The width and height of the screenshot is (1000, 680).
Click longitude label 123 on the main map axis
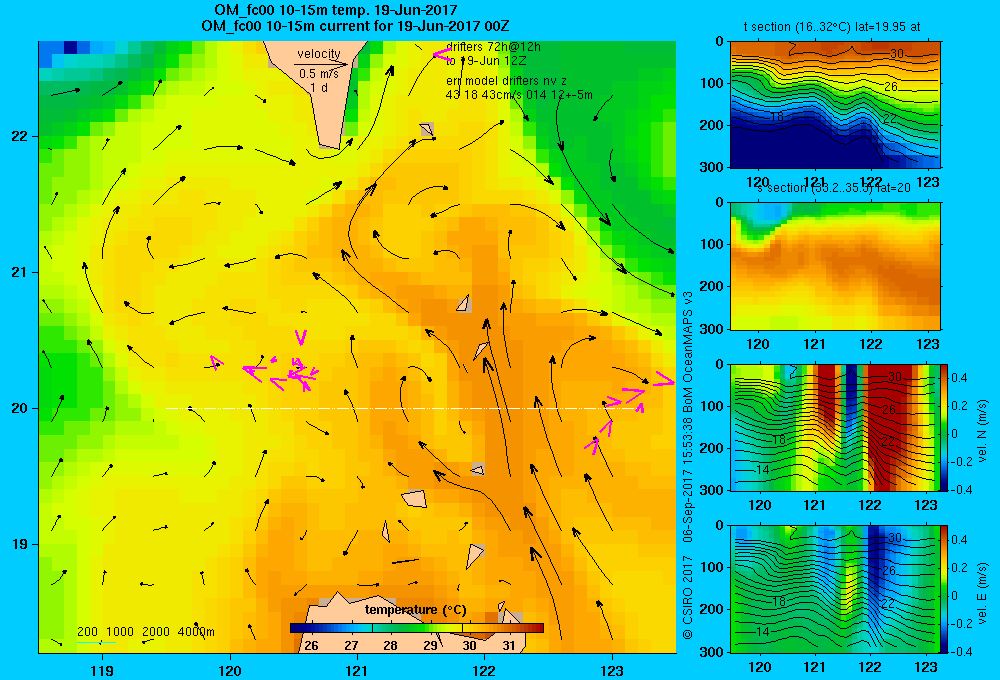pyautogui.click(x=612, y=670)
